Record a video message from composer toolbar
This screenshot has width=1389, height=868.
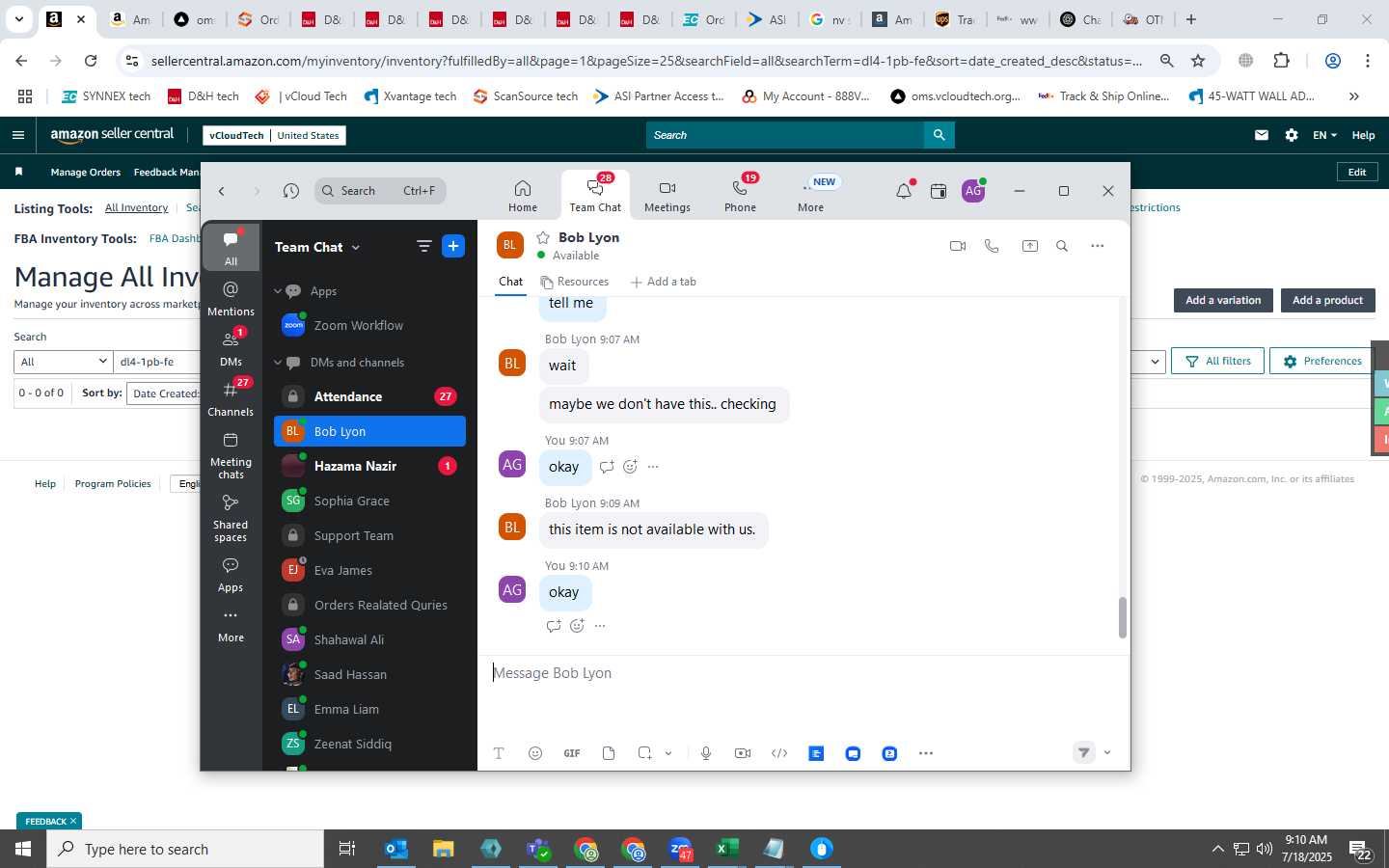click(x=743, y=753)
